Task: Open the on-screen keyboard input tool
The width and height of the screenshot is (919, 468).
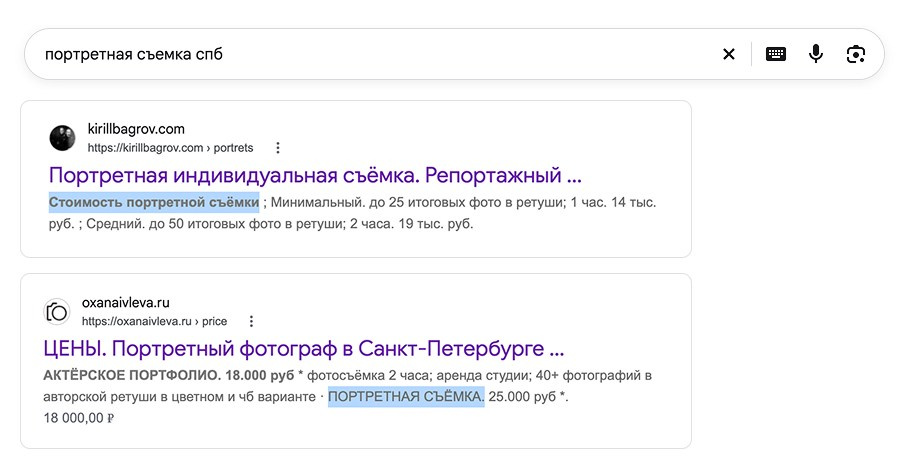Action: pyautogui.click(x=775, y=54)
